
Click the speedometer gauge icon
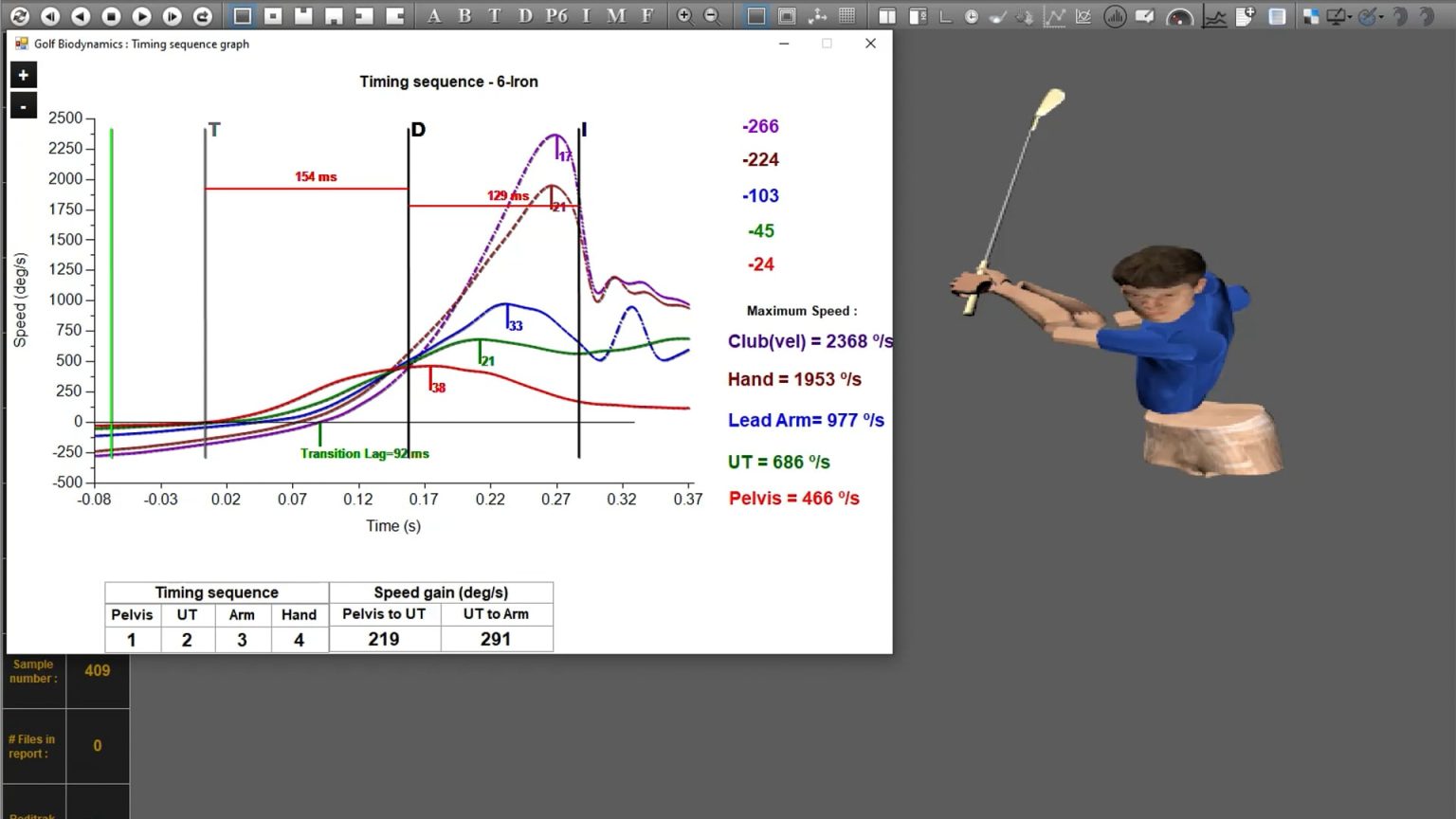[x=1177, y=16]
